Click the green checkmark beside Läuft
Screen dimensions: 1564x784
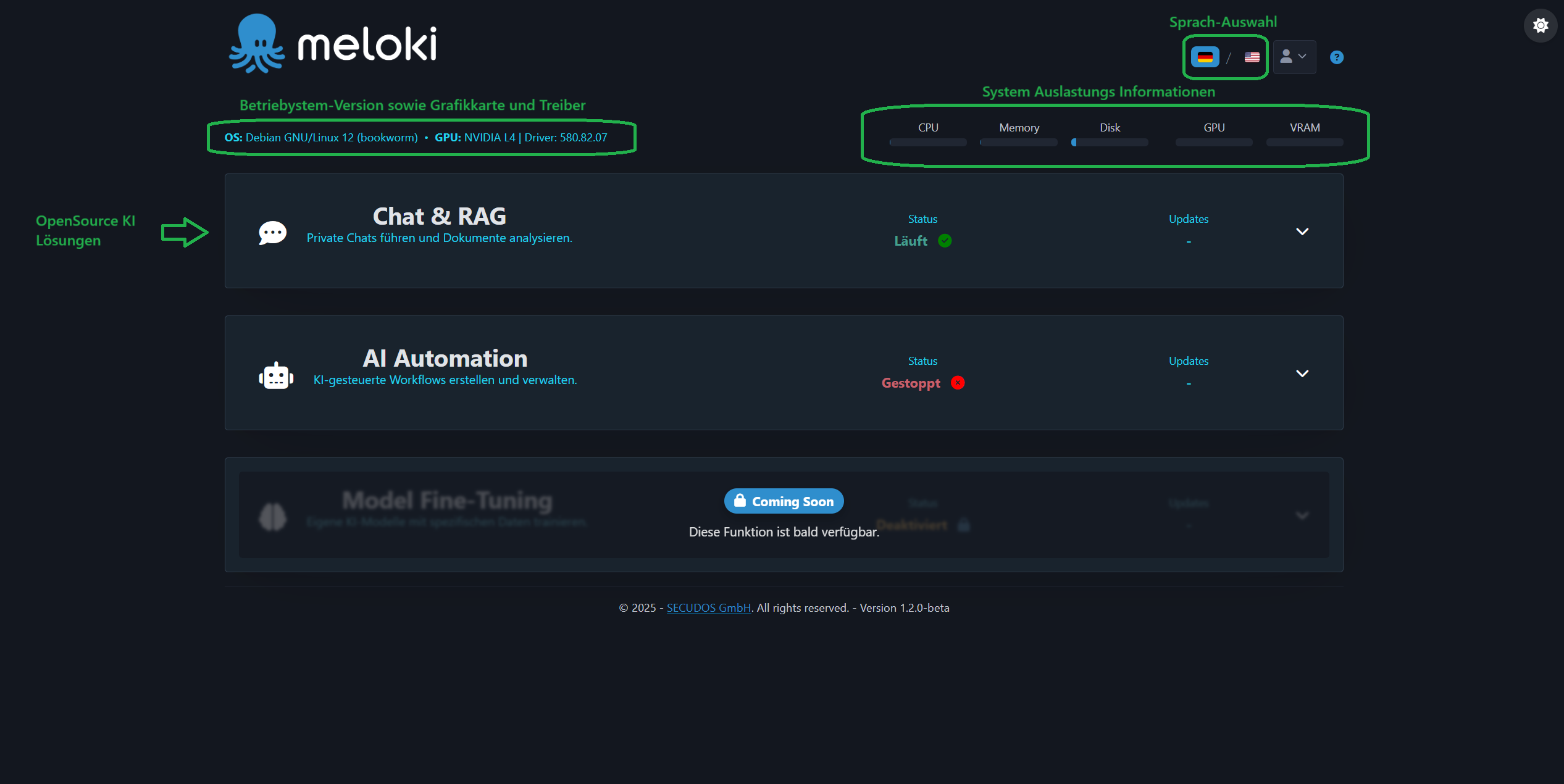pyautogui.click(x=945, y=241)
